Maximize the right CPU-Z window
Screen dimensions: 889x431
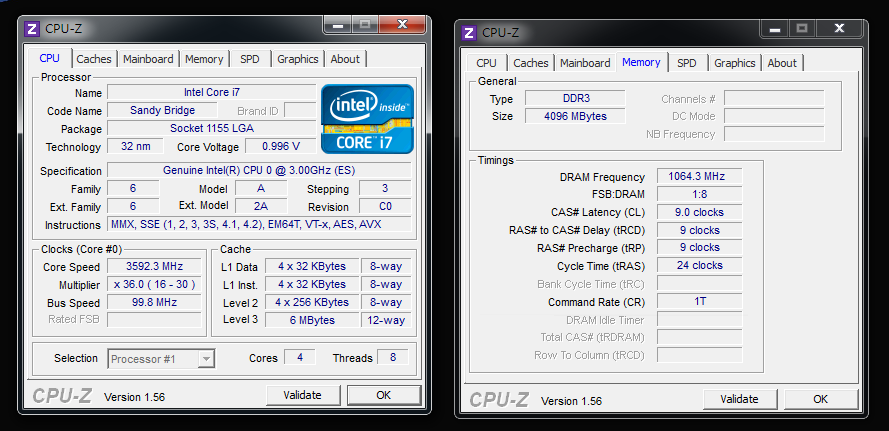pos(802,28)
